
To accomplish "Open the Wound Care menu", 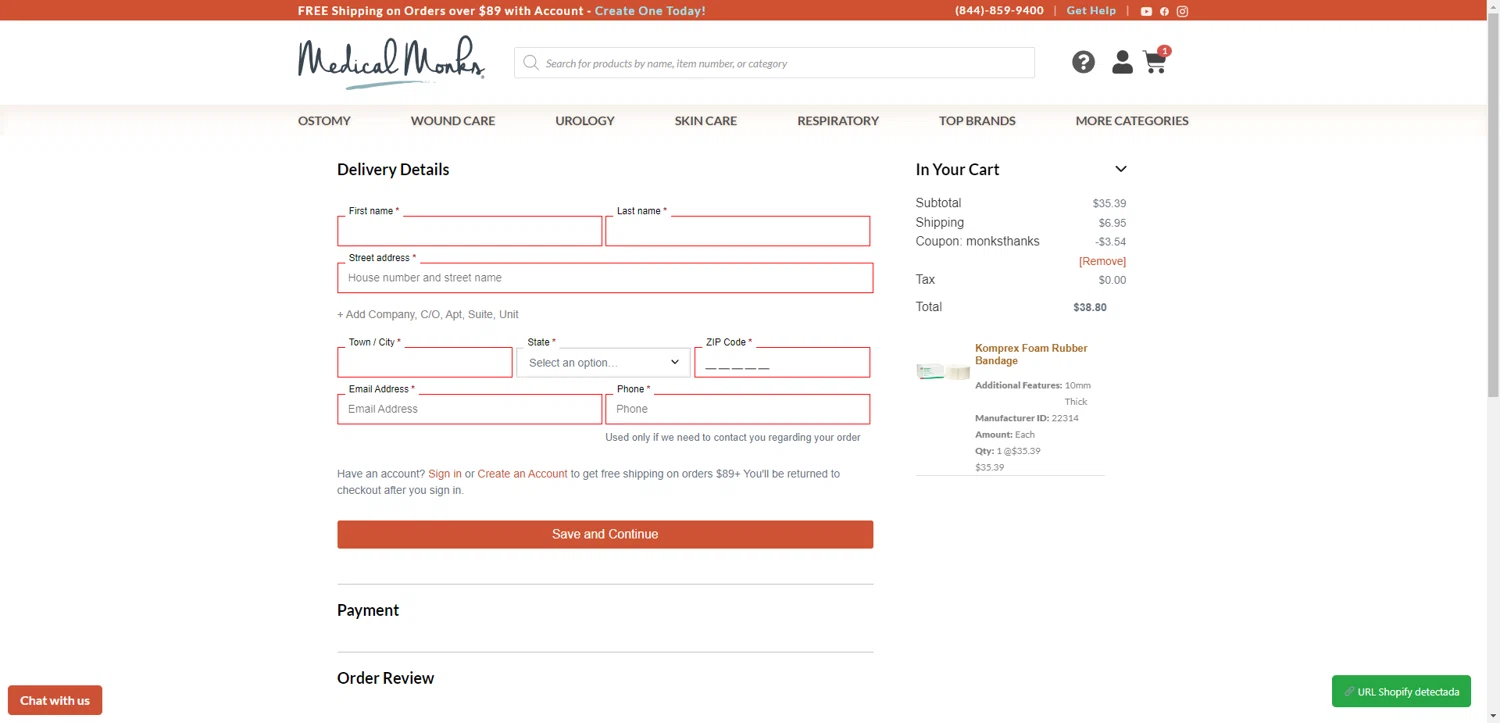I will pyautogui.click(x=453, y=120).
